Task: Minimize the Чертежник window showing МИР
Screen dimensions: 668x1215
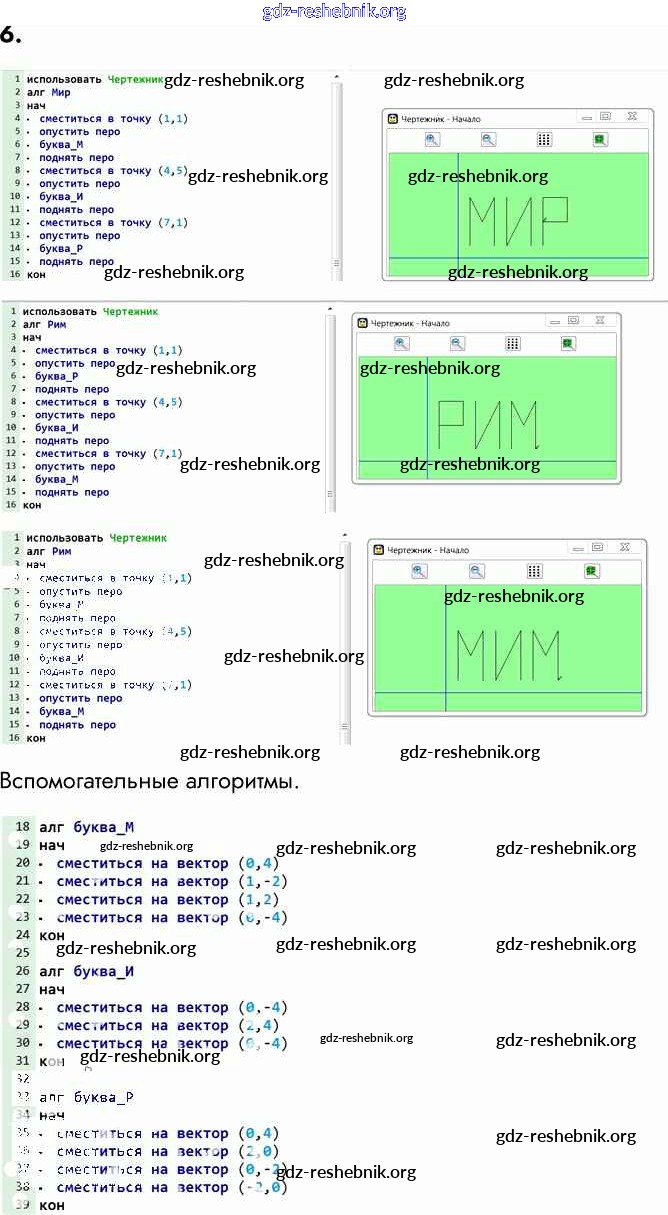Action: point(585,117)
